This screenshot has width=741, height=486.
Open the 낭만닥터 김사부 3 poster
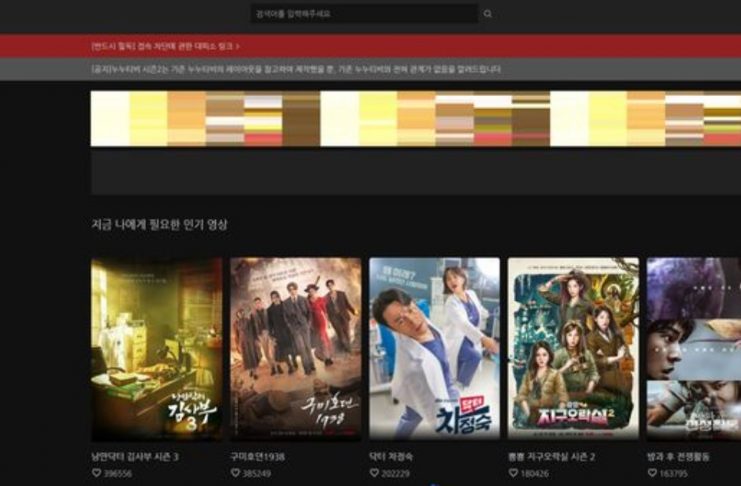click(x=156, y=349)
